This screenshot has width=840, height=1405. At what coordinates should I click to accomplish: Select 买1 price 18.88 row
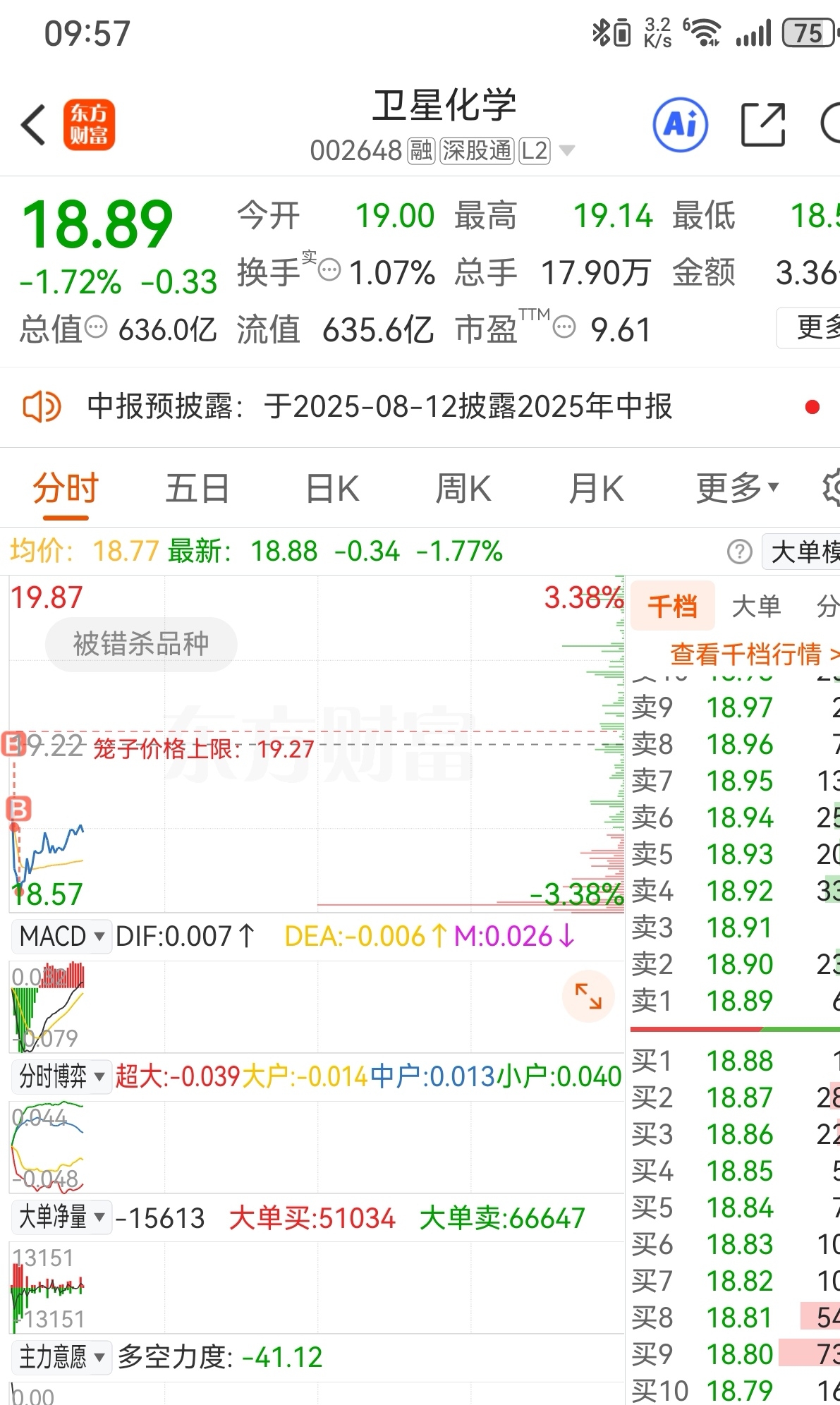pos(734,1061)
